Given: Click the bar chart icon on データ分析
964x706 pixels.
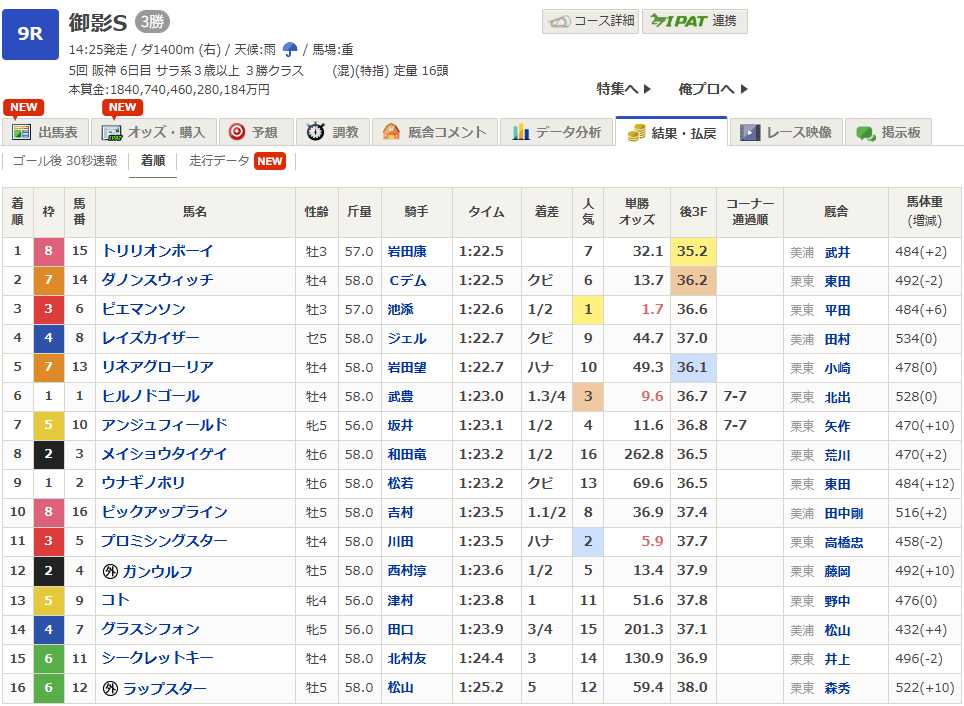Looking at the screenshot, I should click(520, 132).
